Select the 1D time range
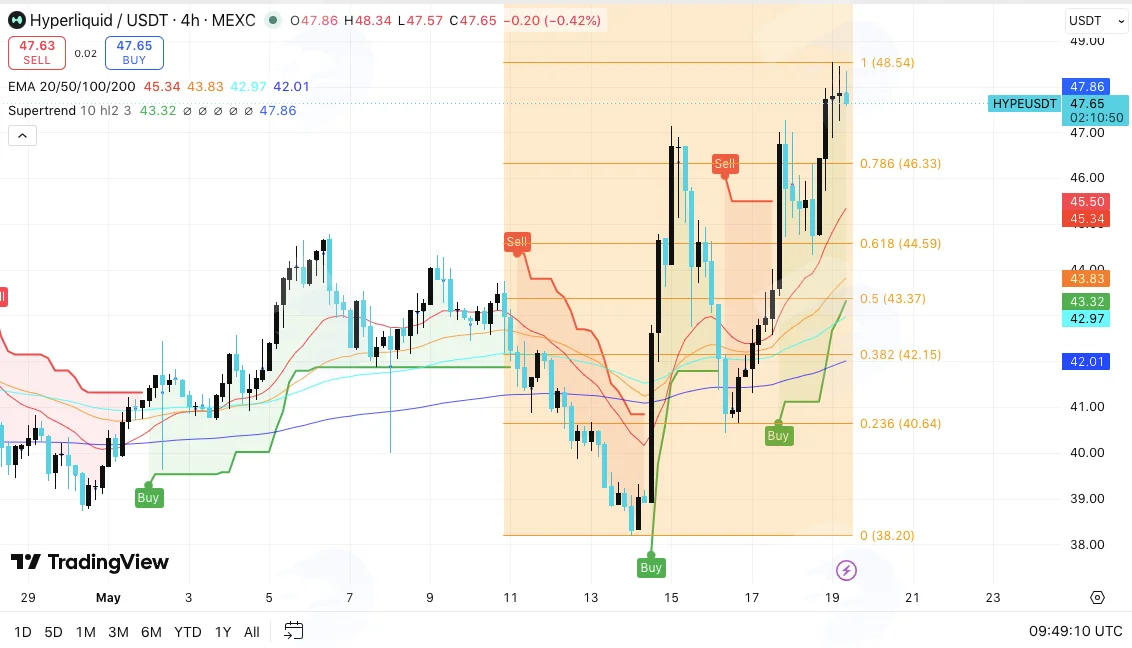1132x648 pixels. [x=23, y=632]
